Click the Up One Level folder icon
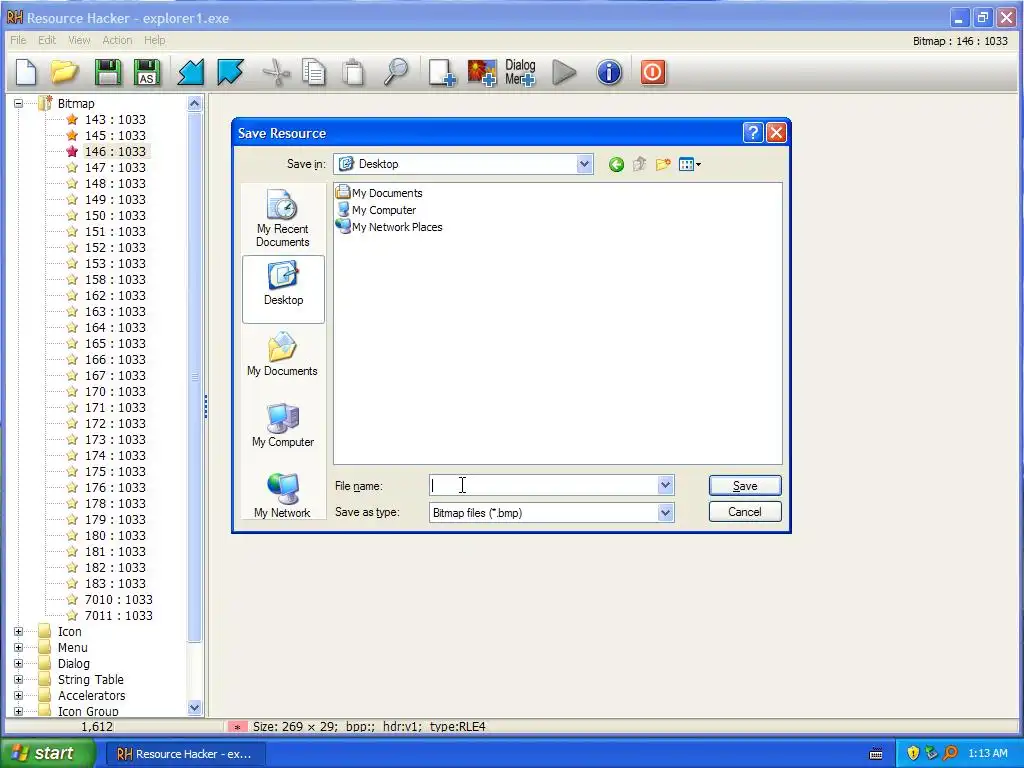This screenshot has height=768, width=1024. pos(639,165)
